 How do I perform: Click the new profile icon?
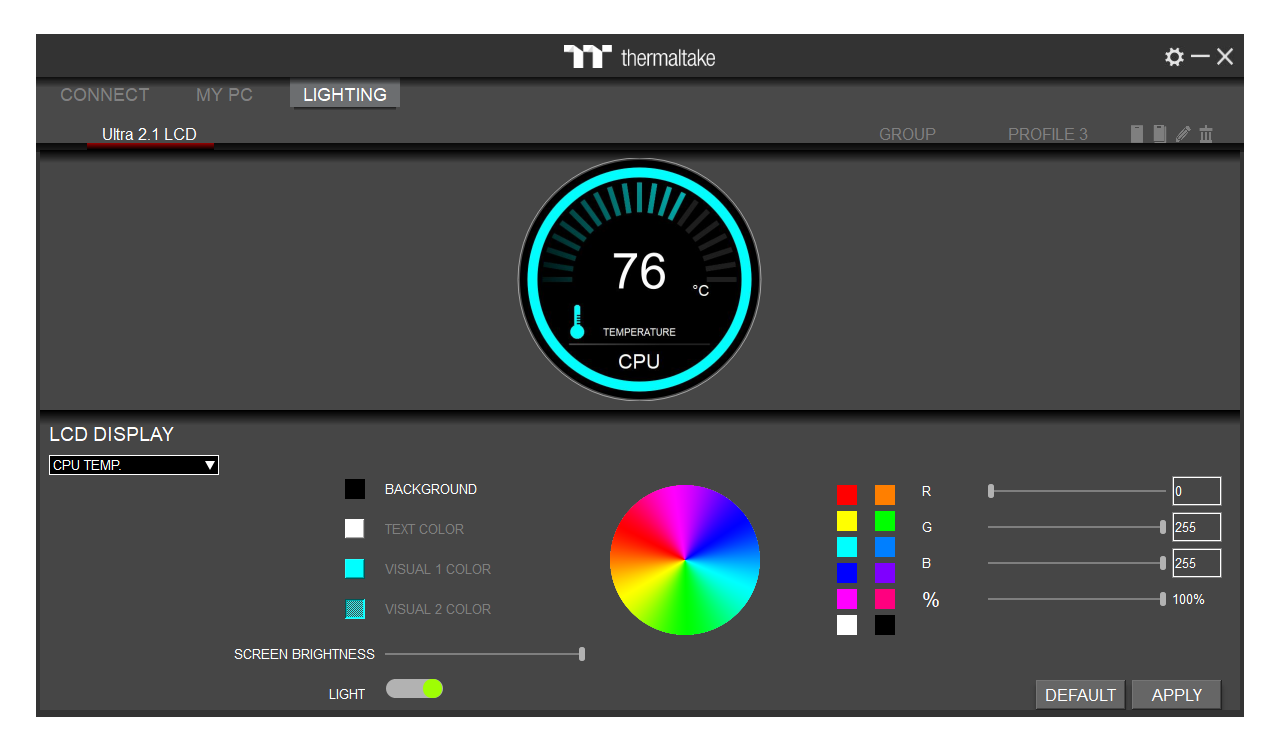[x=1137, y=134]
